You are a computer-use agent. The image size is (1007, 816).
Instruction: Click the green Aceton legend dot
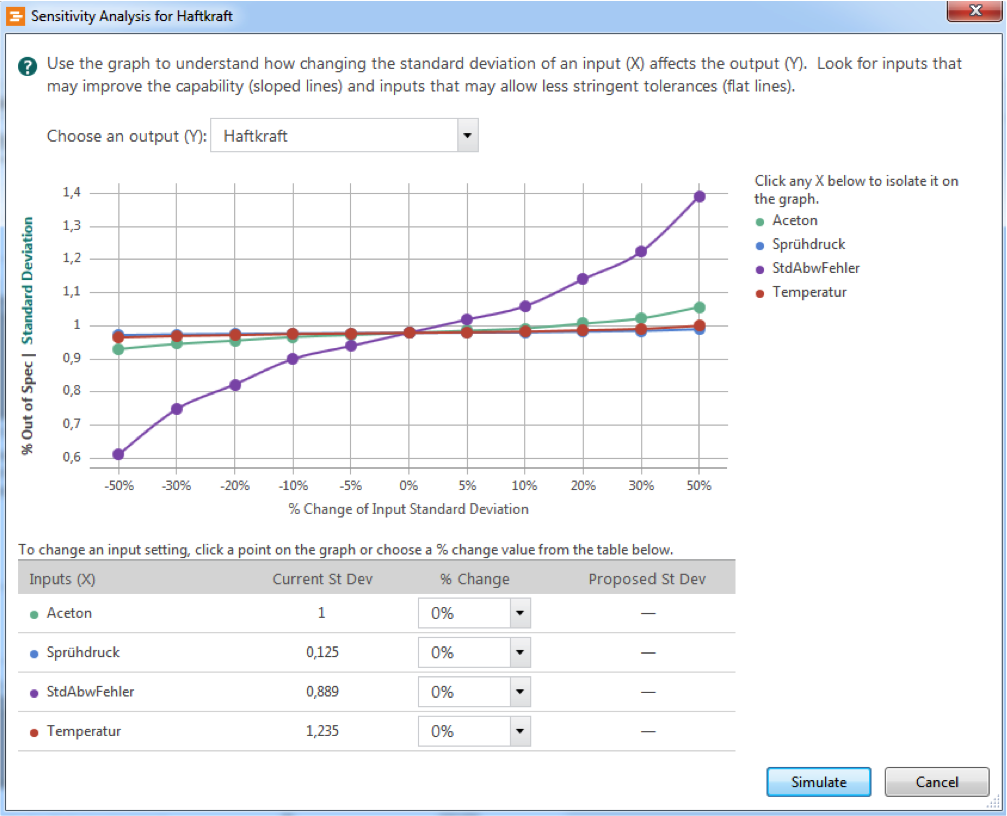(x=760, y=221)
